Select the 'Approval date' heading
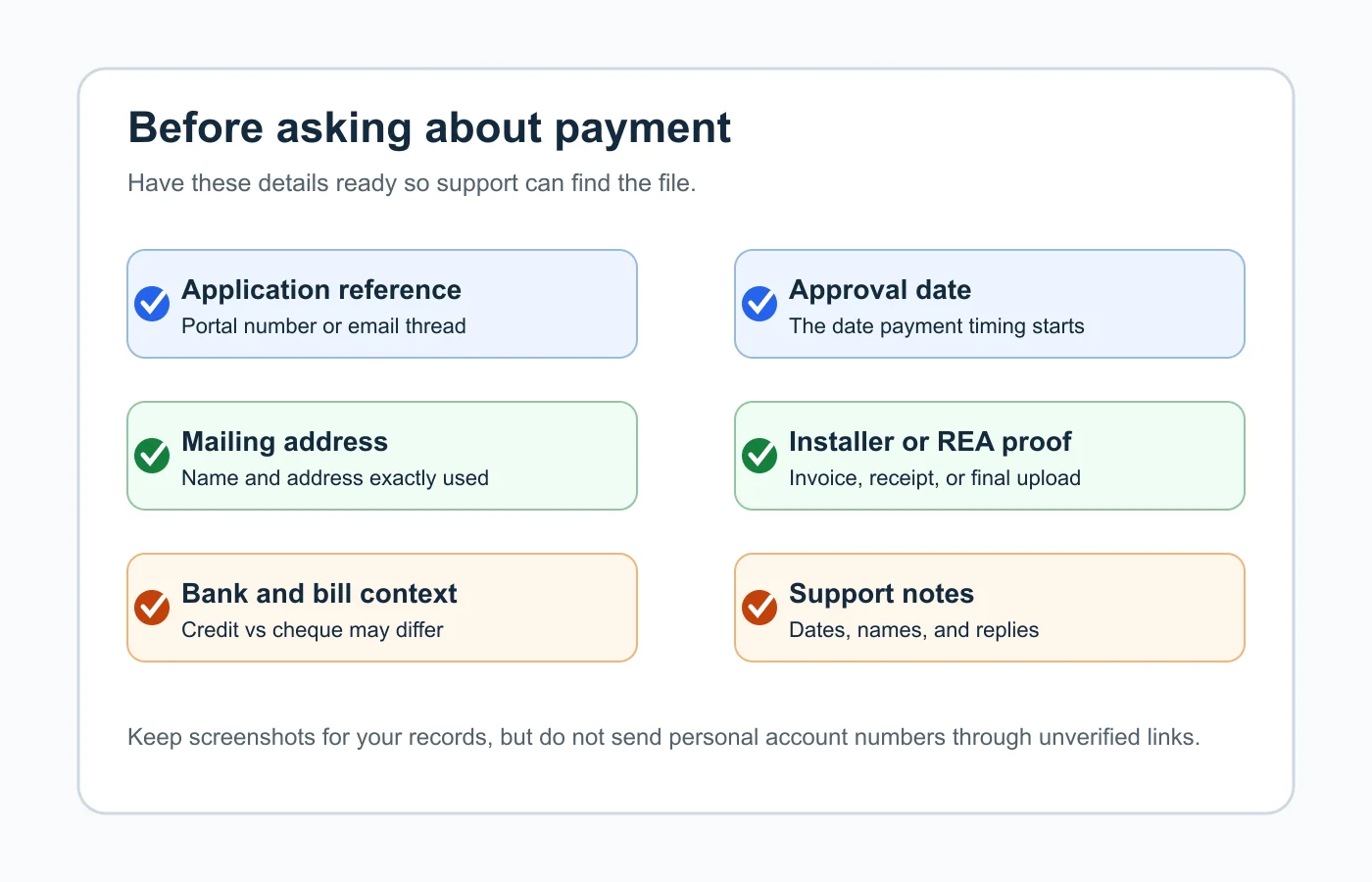The width and height of the screenshot is (1372, 882). (x=880, y=290)
